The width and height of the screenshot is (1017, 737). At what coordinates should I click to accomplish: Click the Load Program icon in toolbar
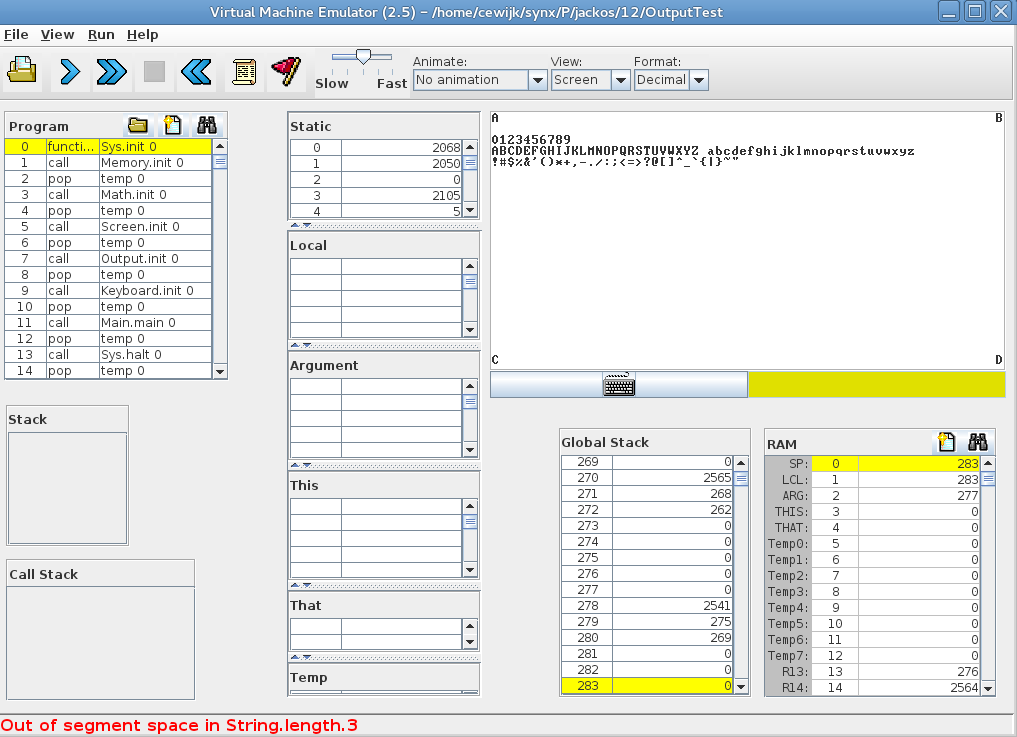[22, 71]
